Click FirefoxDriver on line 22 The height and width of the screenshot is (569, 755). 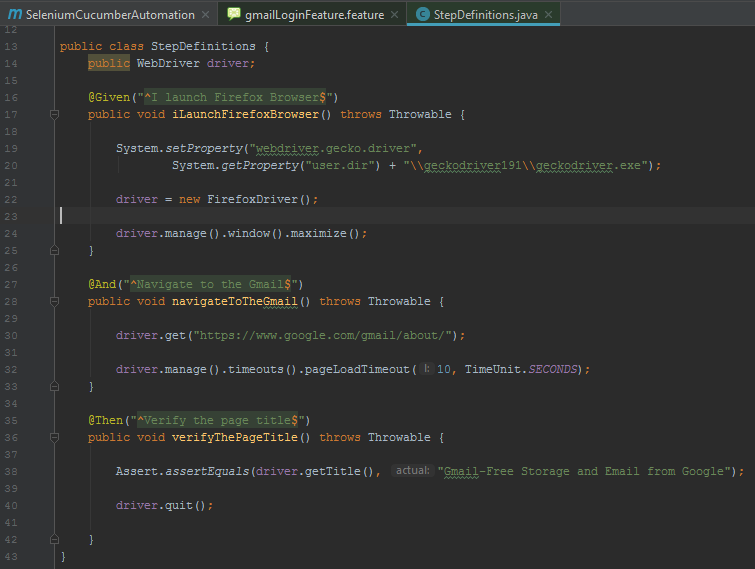pos(252,199)
